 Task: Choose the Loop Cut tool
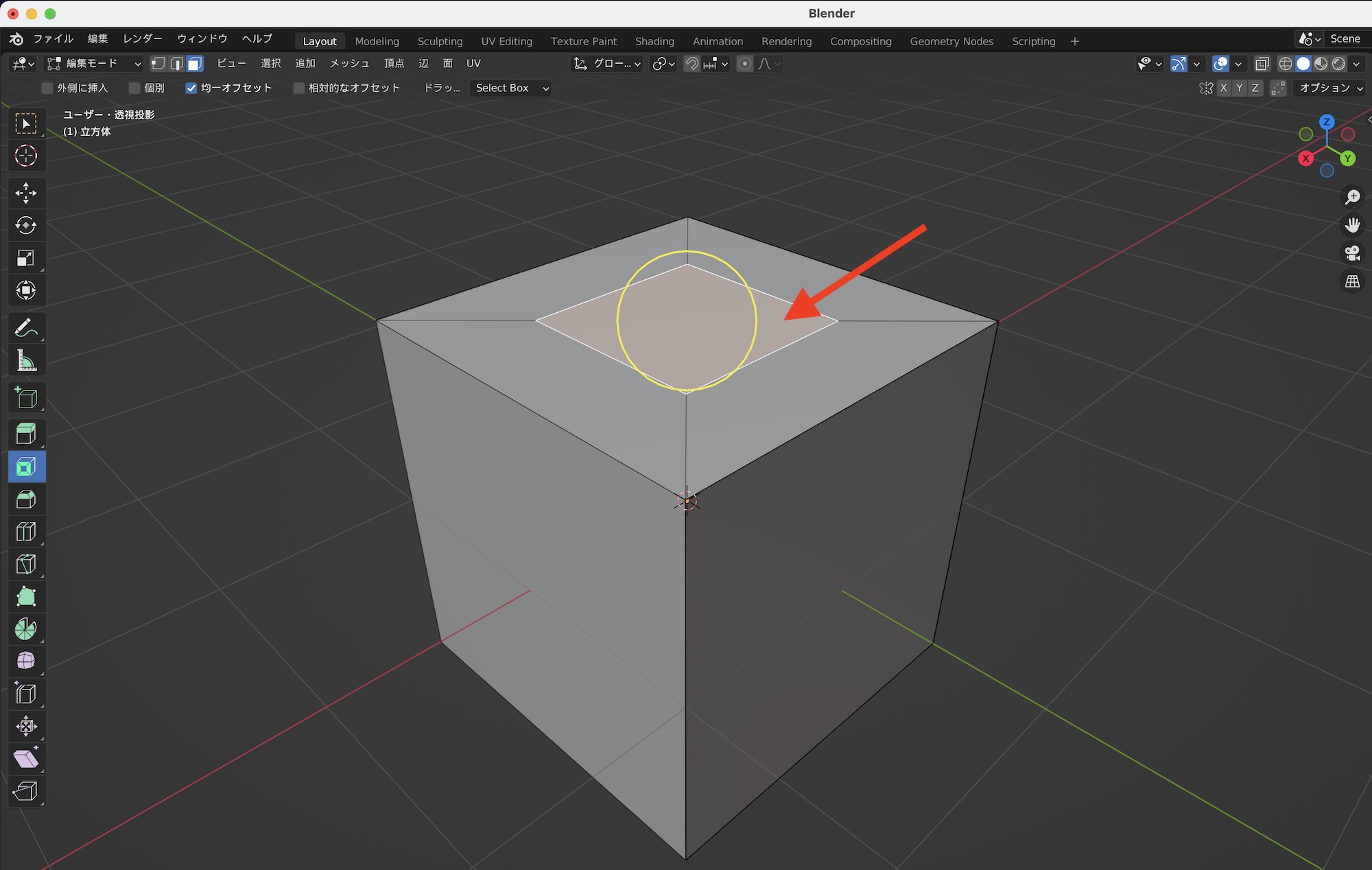pos(26,532)
